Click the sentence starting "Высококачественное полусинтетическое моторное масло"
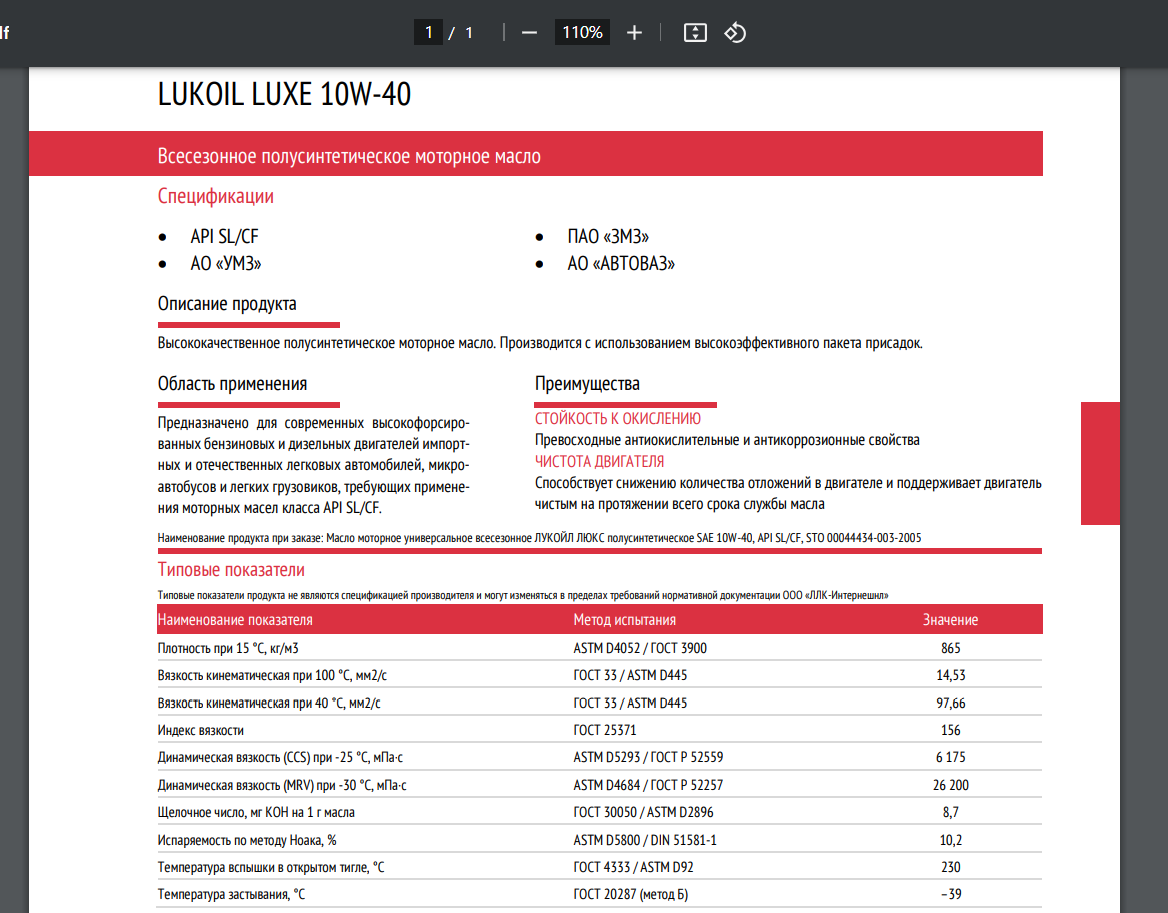 (540, 343)
